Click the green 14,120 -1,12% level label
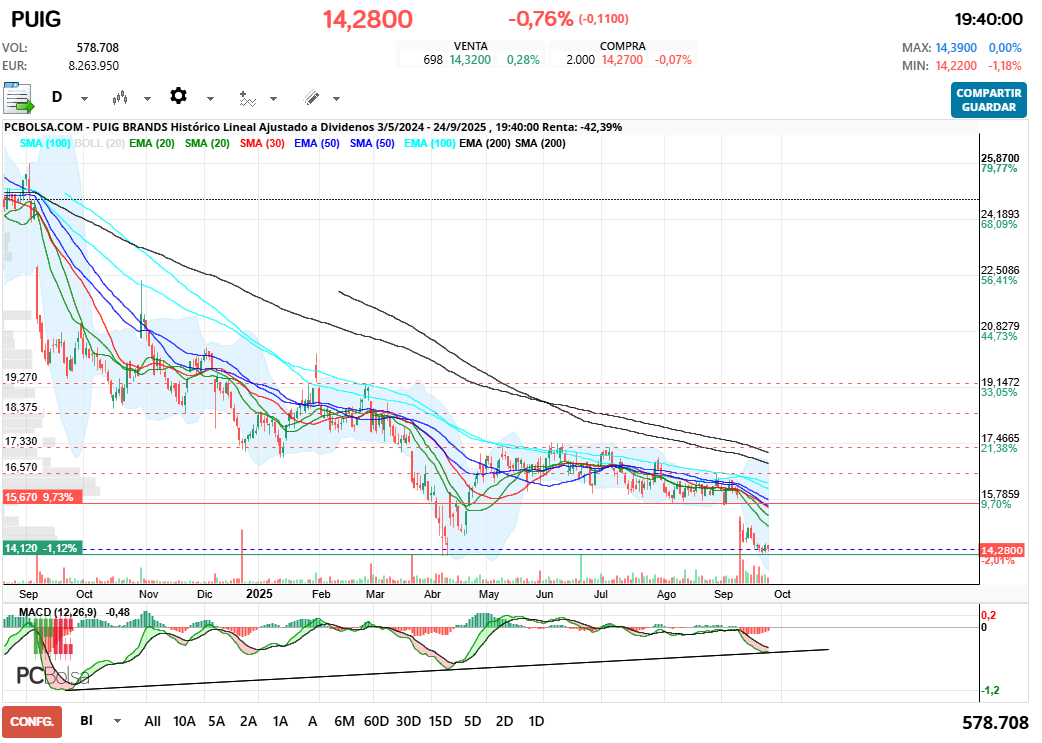 43,548
